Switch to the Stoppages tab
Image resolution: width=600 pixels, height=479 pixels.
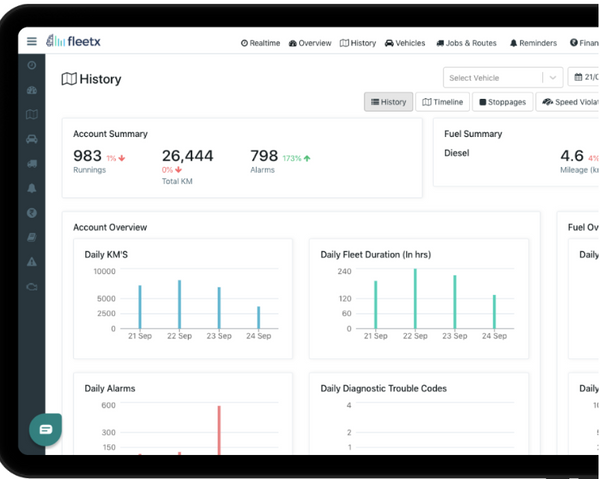(502, 102)
